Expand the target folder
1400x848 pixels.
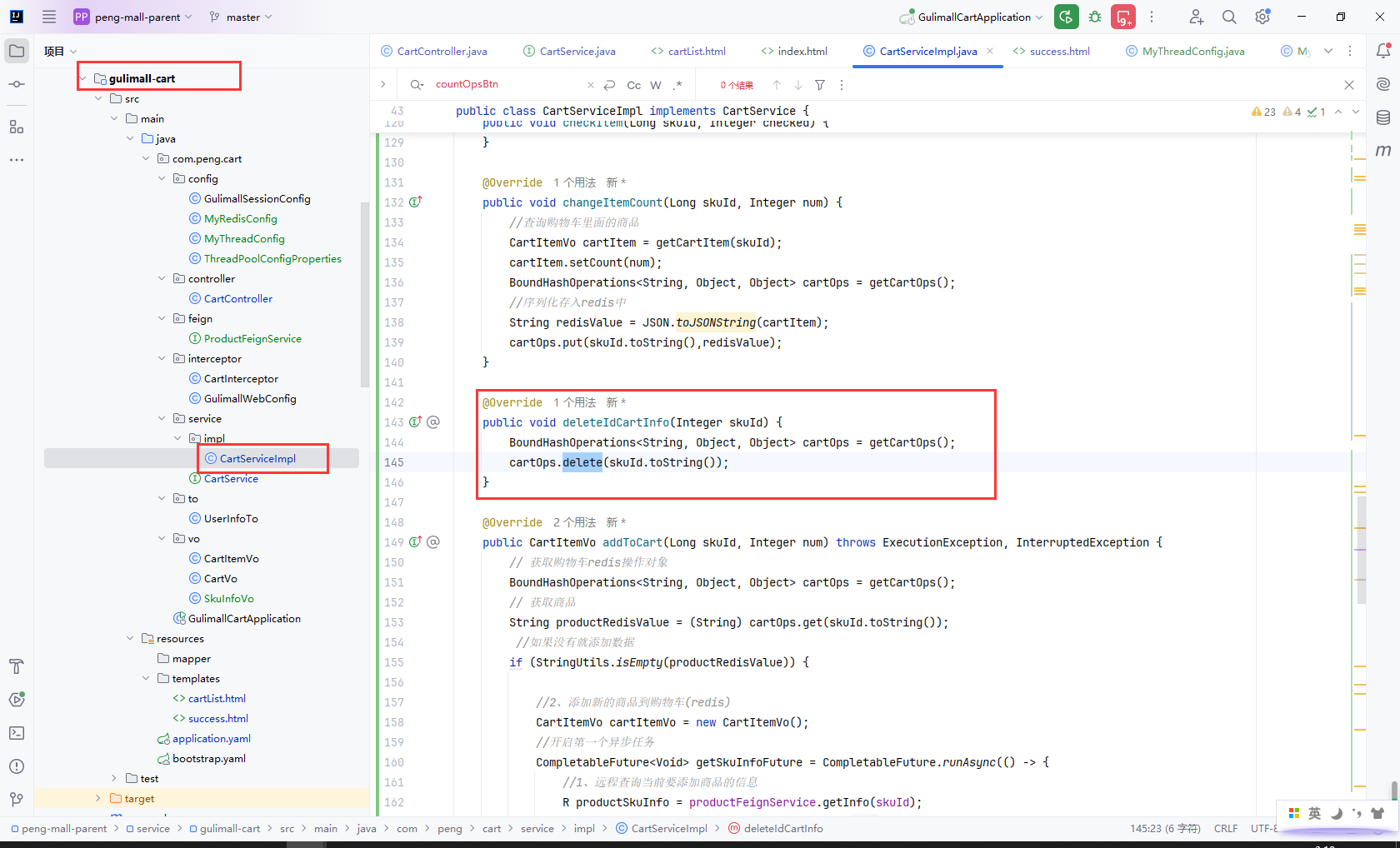click(x=98, y=798)
